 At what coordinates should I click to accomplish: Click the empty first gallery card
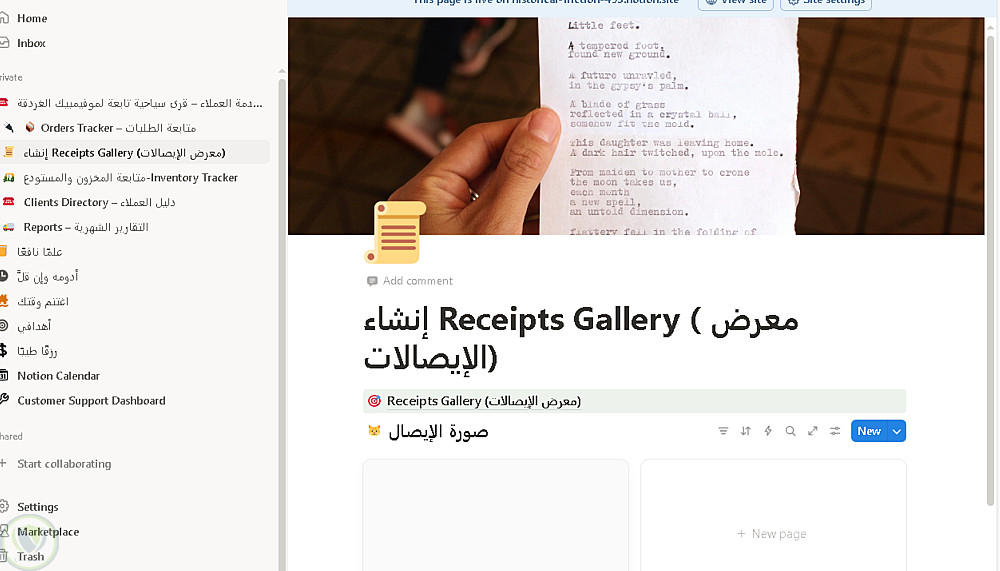496,515
